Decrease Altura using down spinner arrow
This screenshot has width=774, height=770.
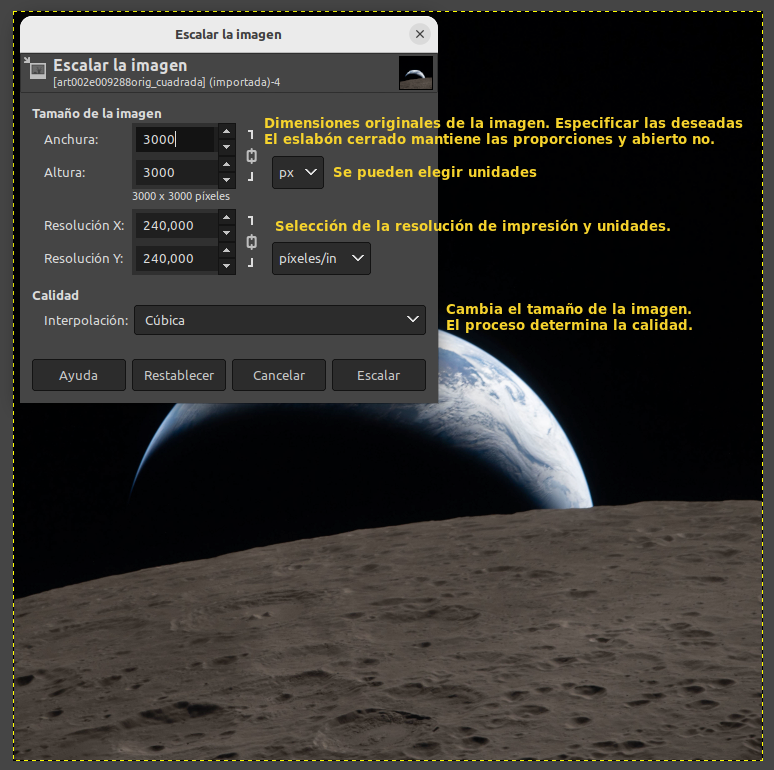pos(227,180)
